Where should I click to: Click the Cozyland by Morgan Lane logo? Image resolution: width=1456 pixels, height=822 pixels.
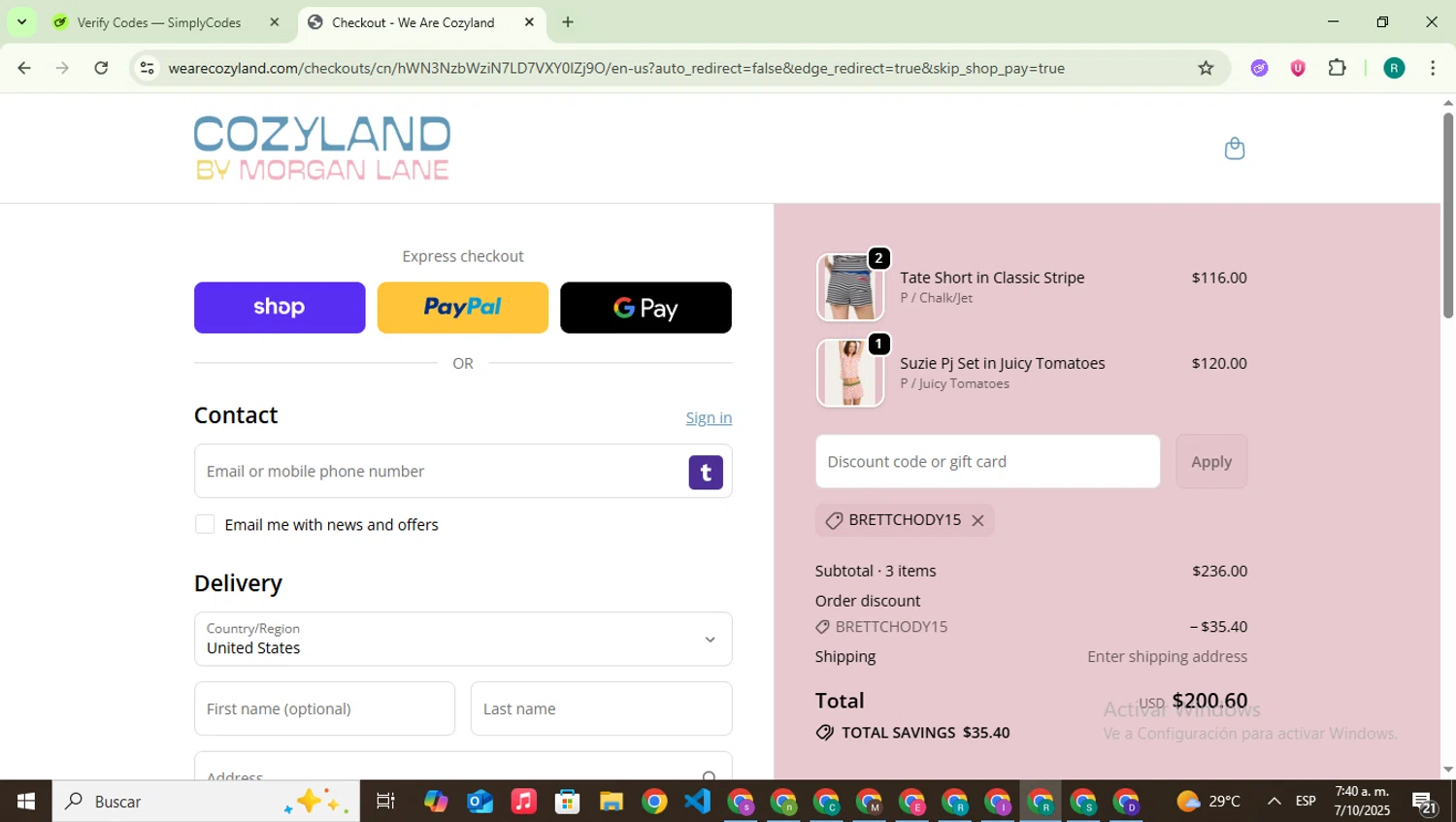(322, 148)
